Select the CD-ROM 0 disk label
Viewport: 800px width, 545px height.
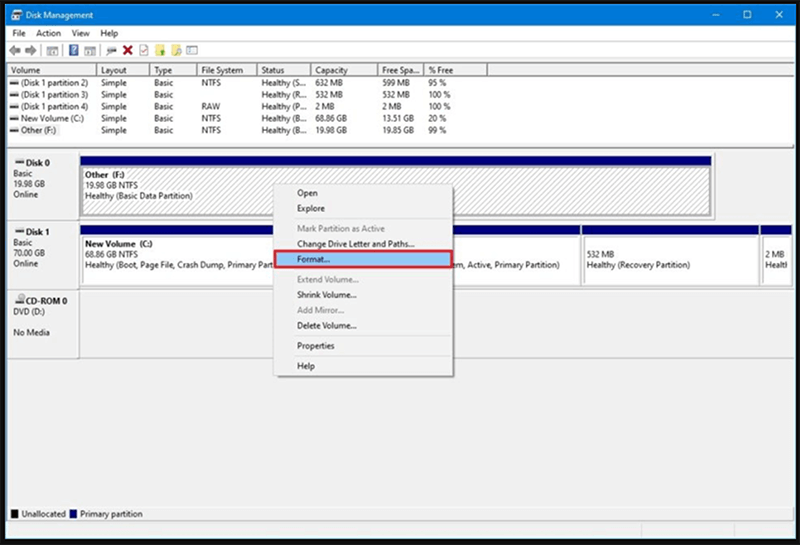click(x=44, y=300)
